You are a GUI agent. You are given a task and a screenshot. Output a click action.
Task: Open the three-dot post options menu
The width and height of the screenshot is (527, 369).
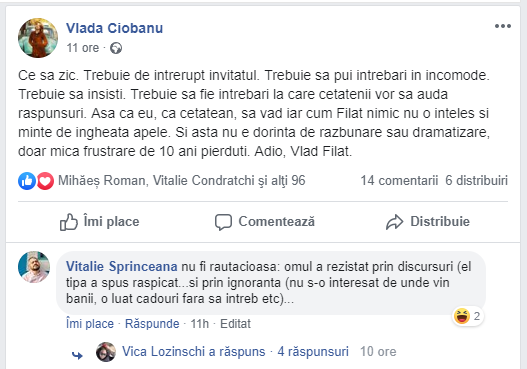pos(502,26)
